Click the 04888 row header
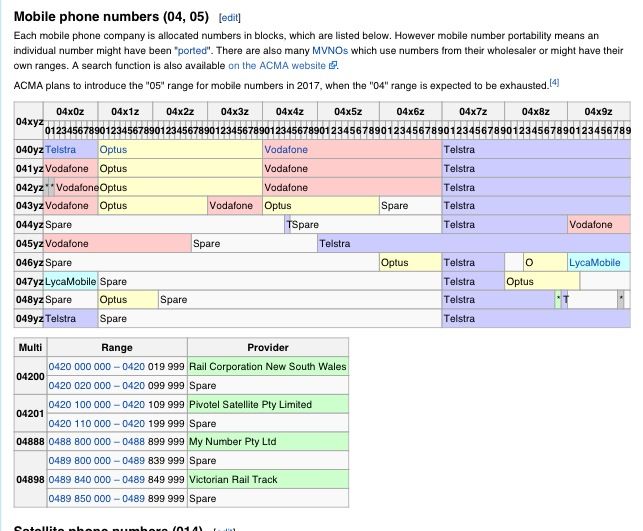Image resolution: width=643 pixels, height=531 pixels. (x=31, y=442)
